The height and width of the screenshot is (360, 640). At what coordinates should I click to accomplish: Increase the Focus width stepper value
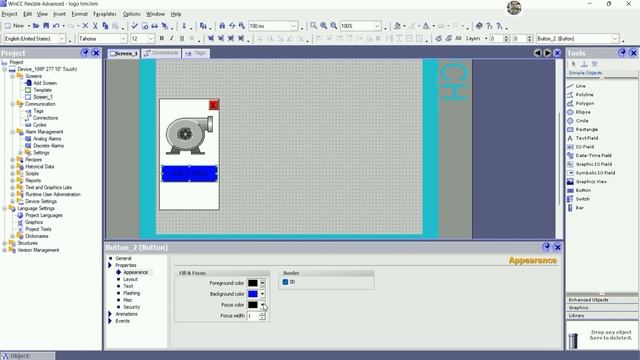click(262, 314)
